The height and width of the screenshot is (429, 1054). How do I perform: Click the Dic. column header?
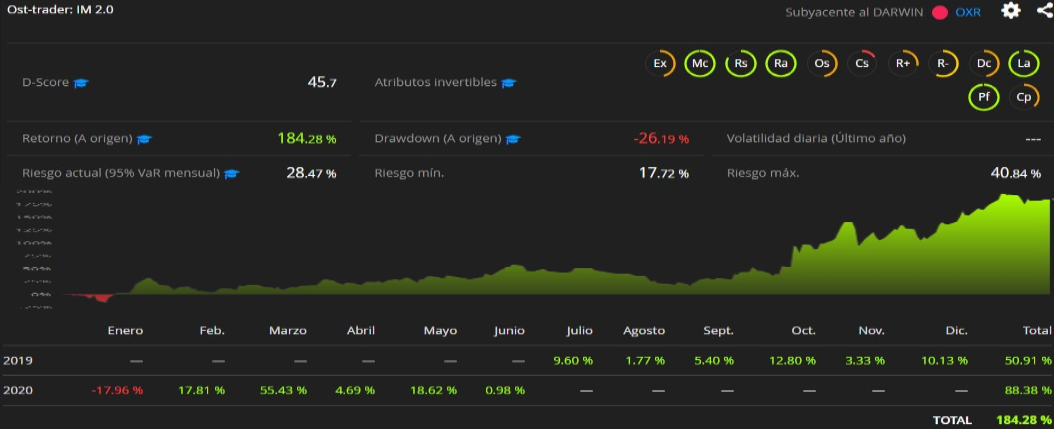957,331
